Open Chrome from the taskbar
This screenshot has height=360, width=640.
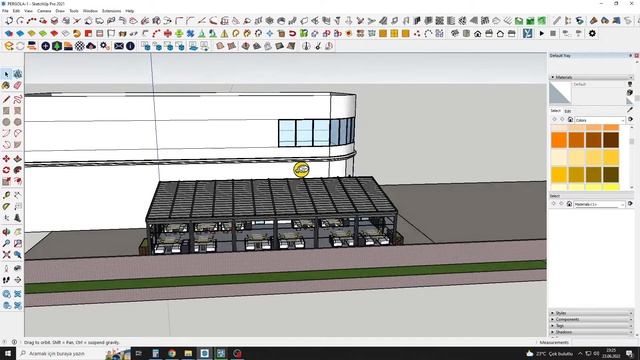click(172, 353)
